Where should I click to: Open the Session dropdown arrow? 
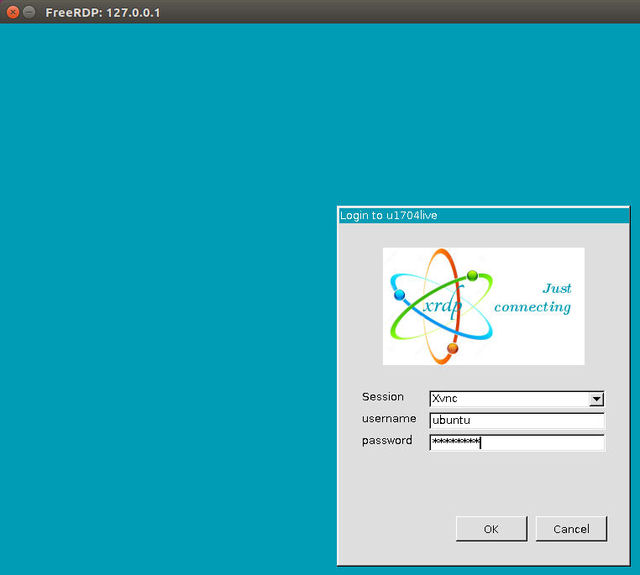tap(596, 399)
